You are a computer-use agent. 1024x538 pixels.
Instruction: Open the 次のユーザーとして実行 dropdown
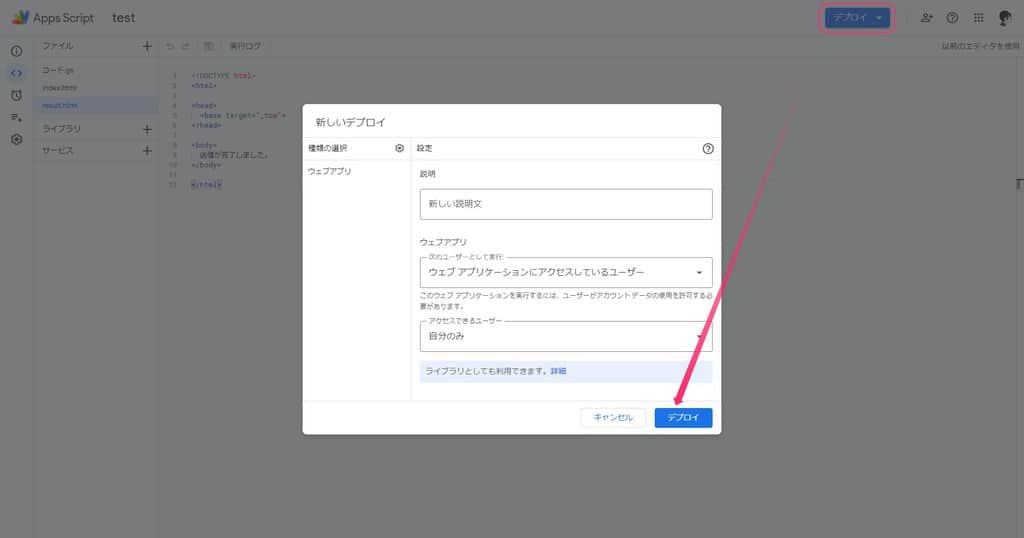(x=566, y=272)
